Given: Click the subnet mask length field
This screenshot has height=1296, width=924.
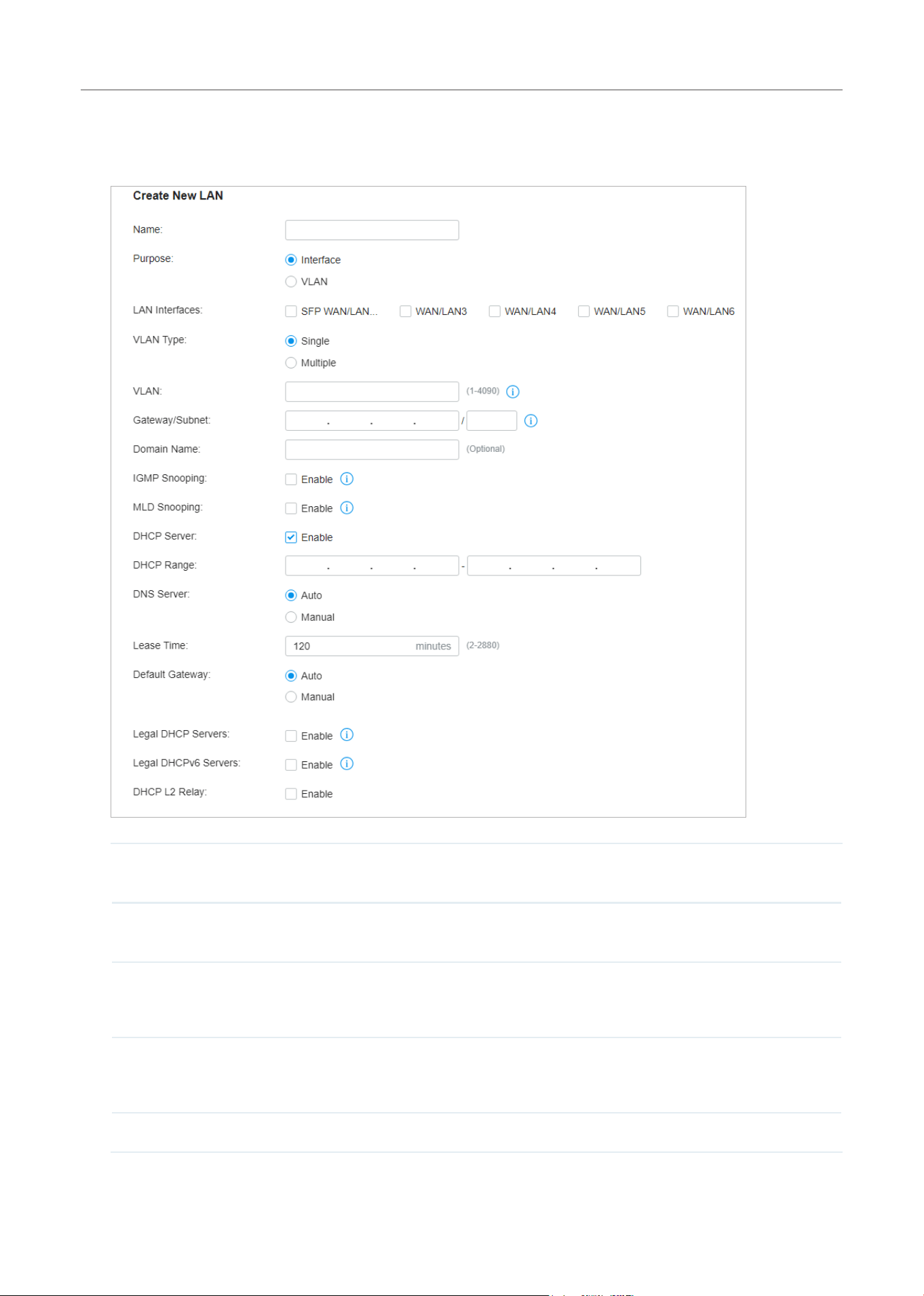Looking at the screenshot, I should [492, 421].
